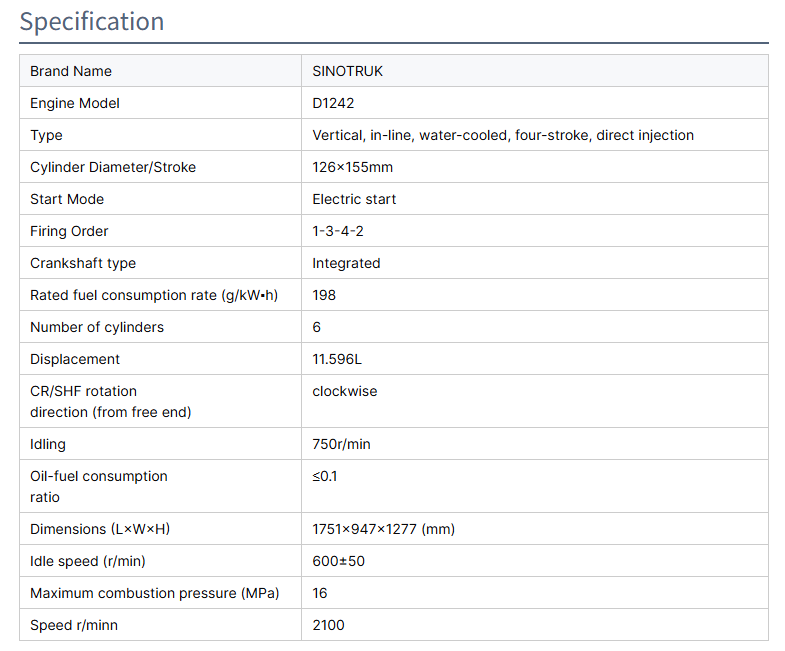Click the 2100 speed value
785x651 pixels.
tap(328, 625)
